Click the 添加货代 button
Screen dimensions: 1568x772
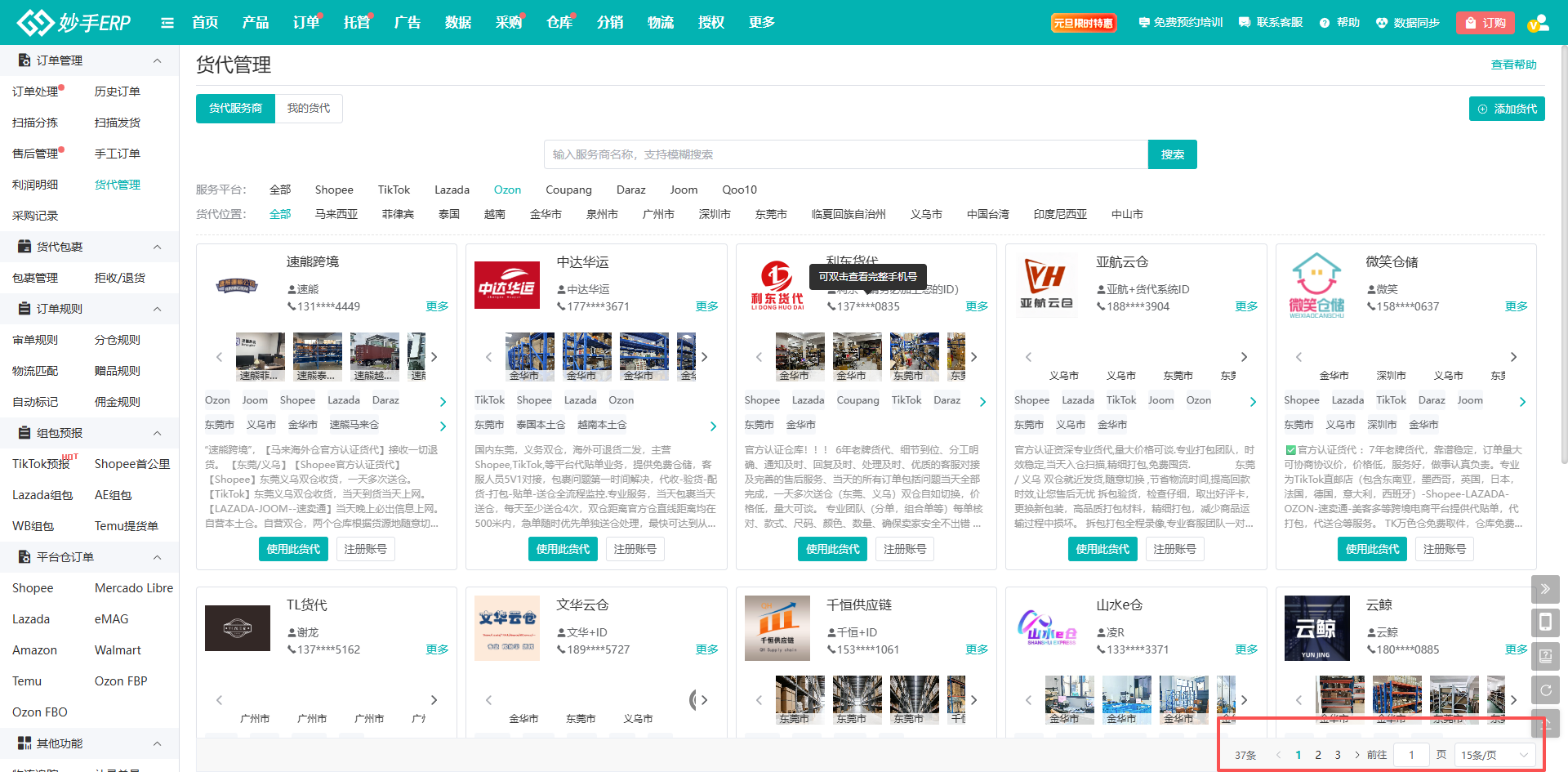[1507, 109]
